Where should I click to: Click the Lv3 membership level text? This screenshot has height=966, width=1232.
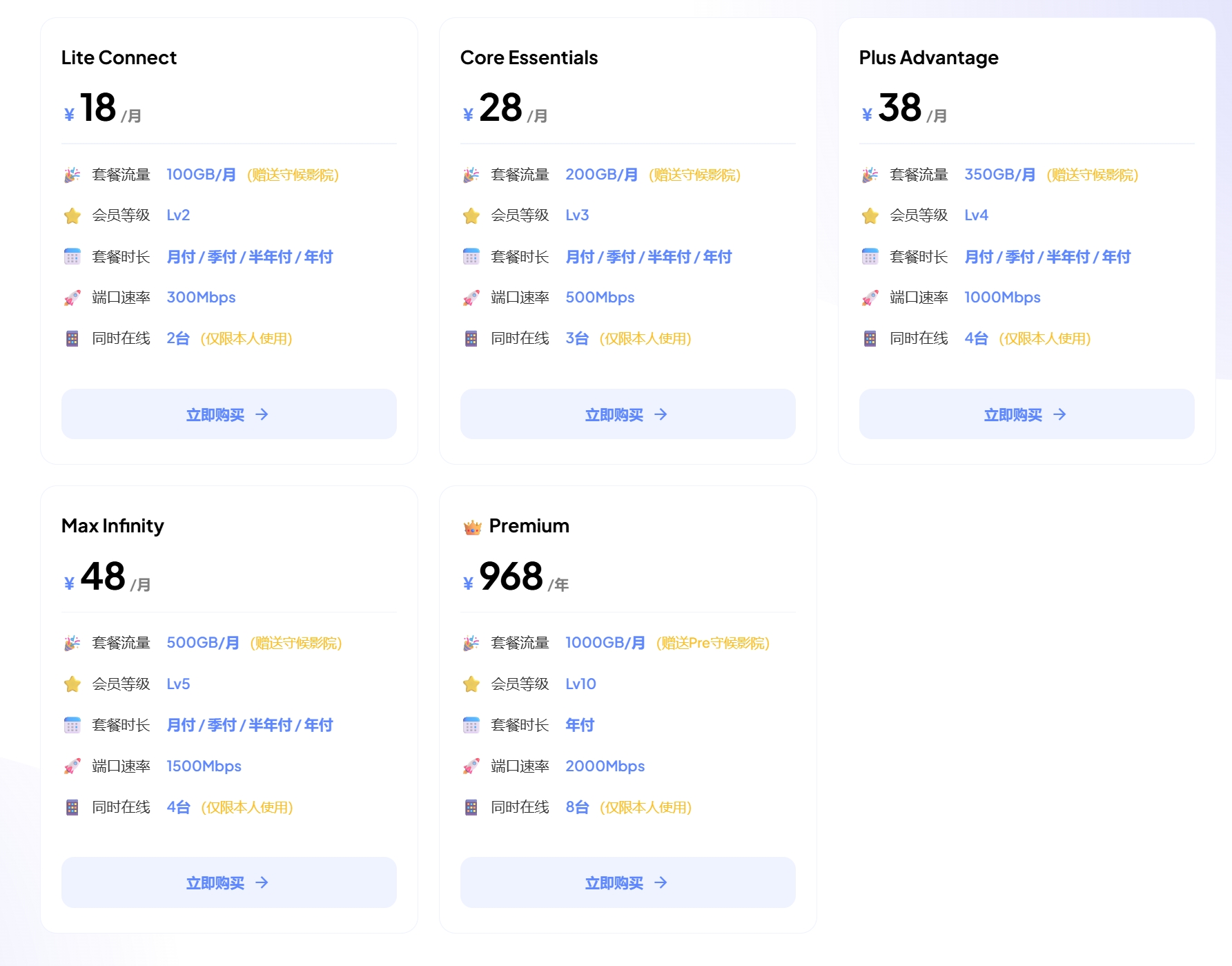(x=577, y=215)
